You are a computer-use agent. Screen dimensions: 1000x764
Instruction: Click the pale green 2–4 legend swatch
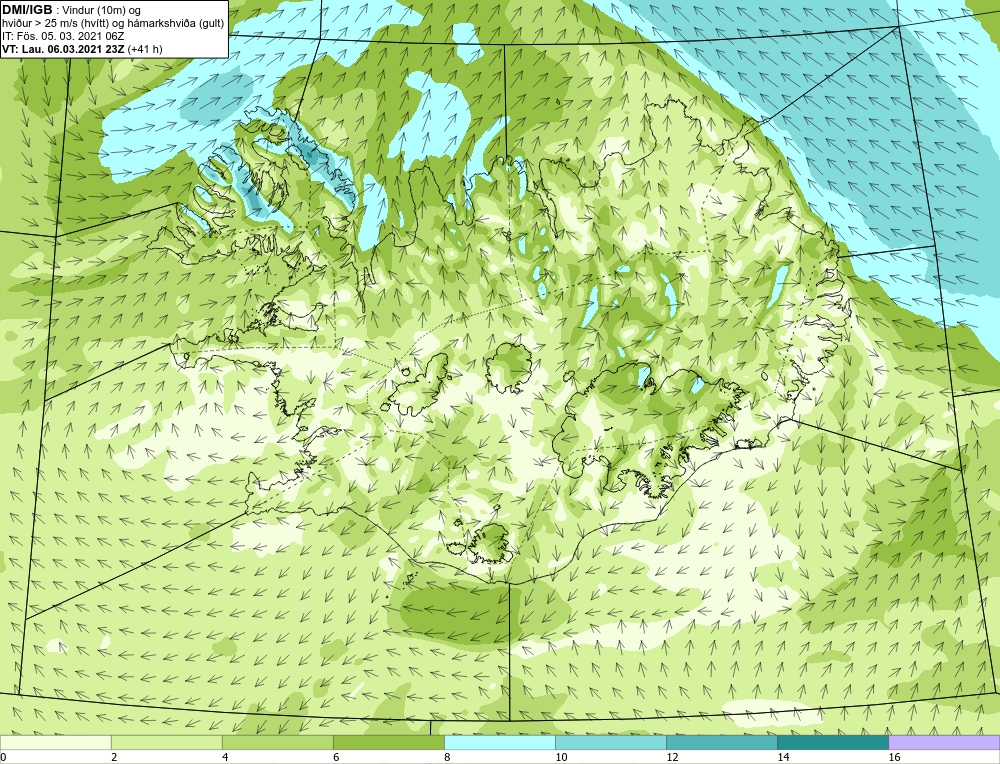click(166, 742)
